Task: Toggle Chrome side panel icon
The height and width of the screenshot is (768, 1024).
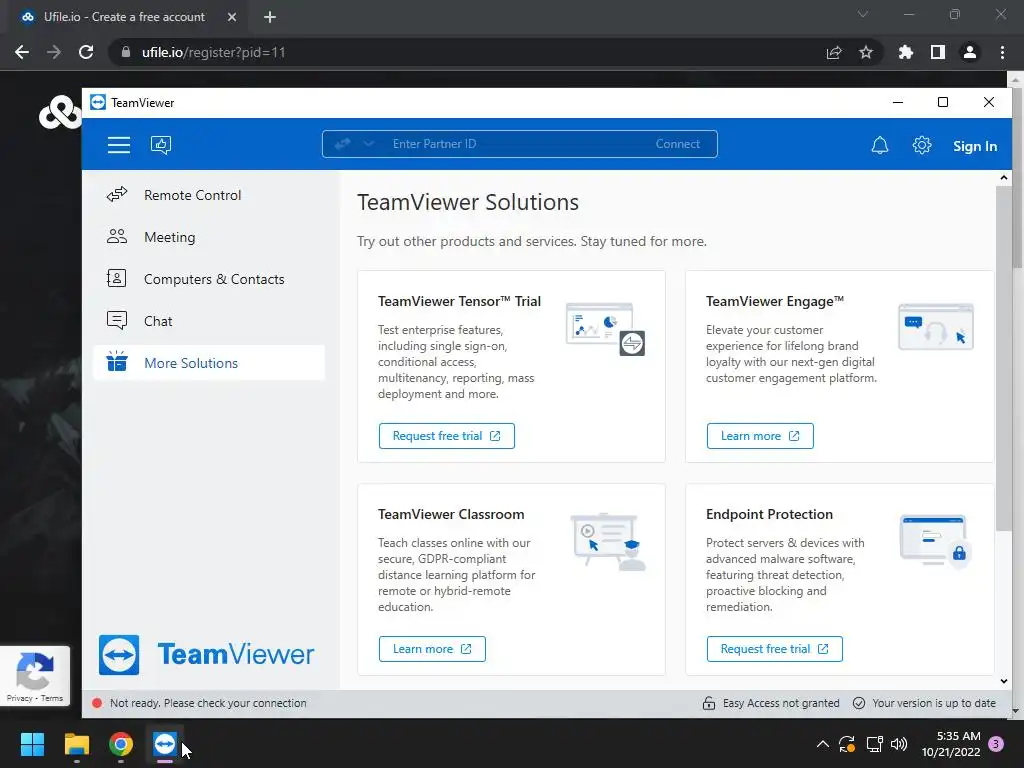Action: 938,52
